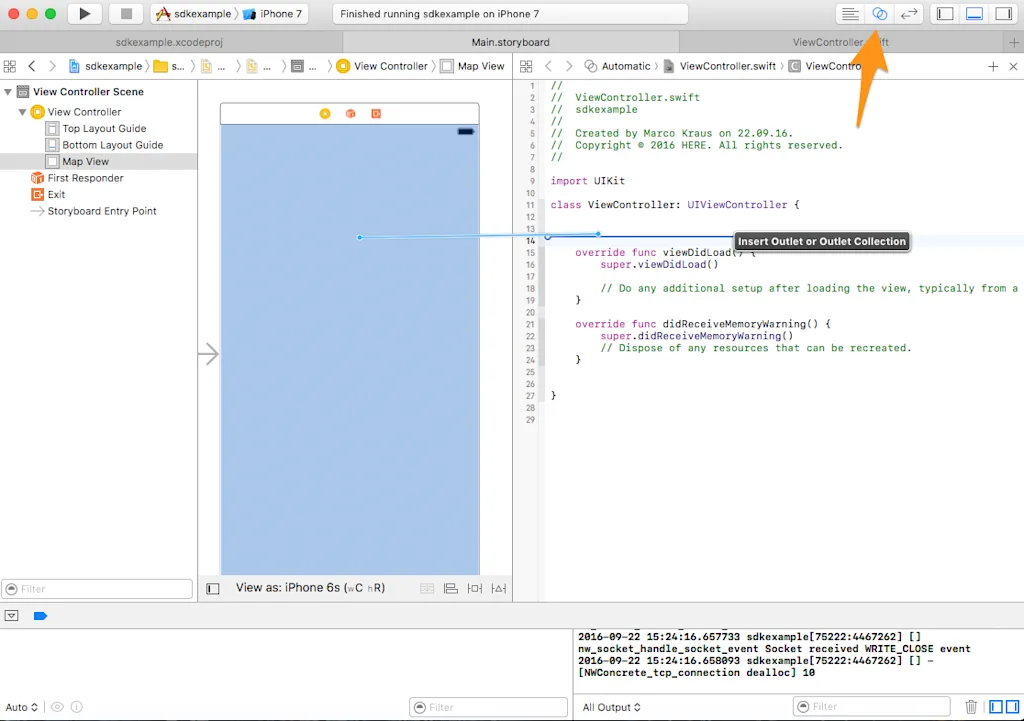Open sdkexample project in jump bar
Image resolution: width=1024 pixels, height=721 pixels.
106,66
